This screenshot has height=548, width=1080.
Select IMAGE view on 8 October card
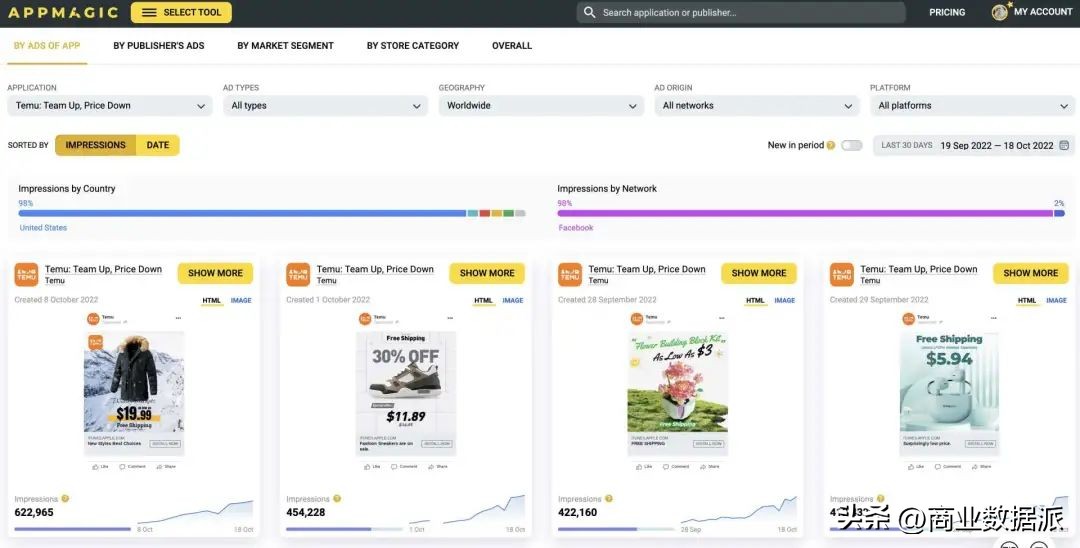[241, 301]
